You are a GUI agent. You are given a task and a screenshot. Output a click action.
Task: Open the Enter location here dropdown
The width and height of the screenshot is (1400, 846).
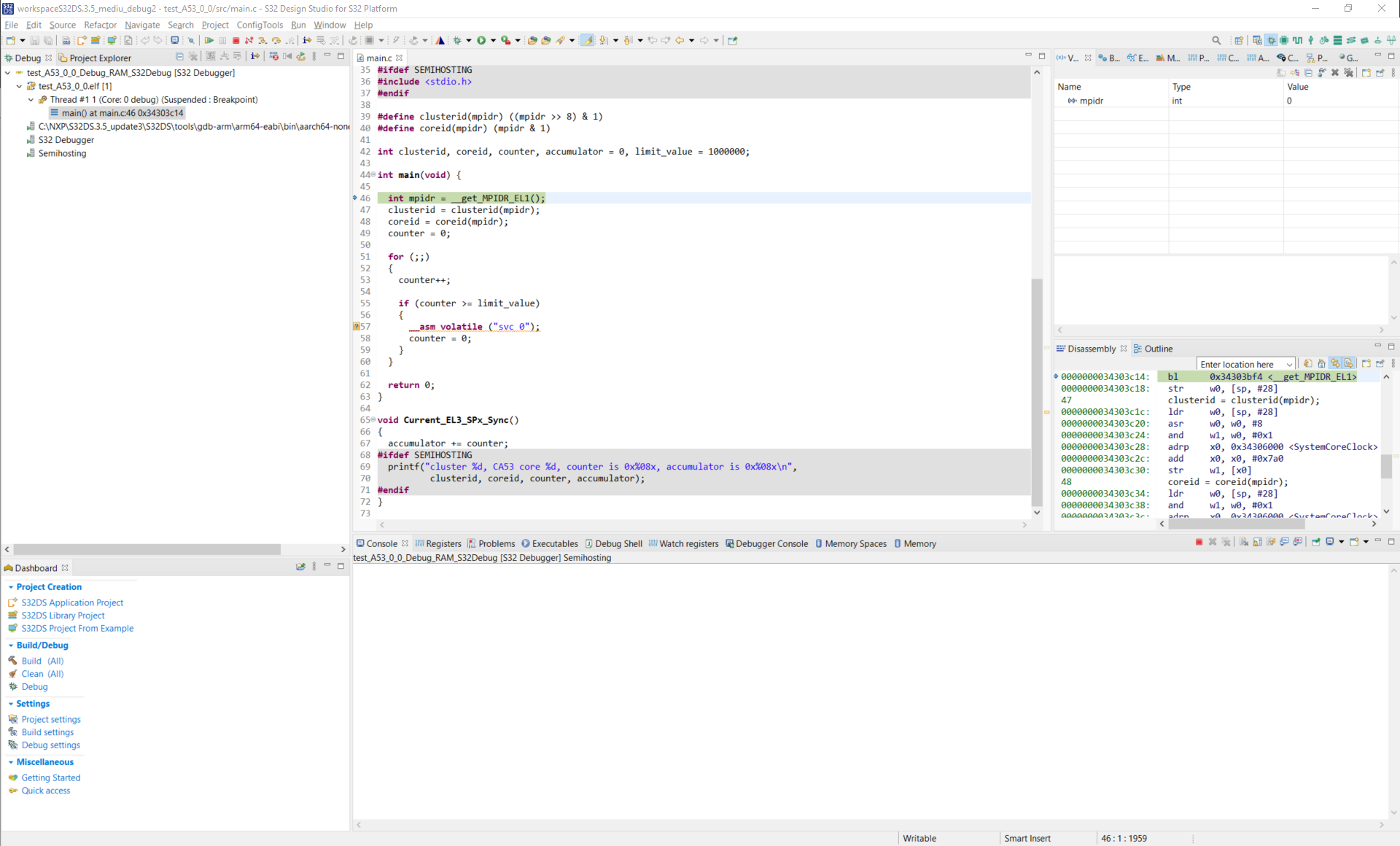(x=1289, y=364)
